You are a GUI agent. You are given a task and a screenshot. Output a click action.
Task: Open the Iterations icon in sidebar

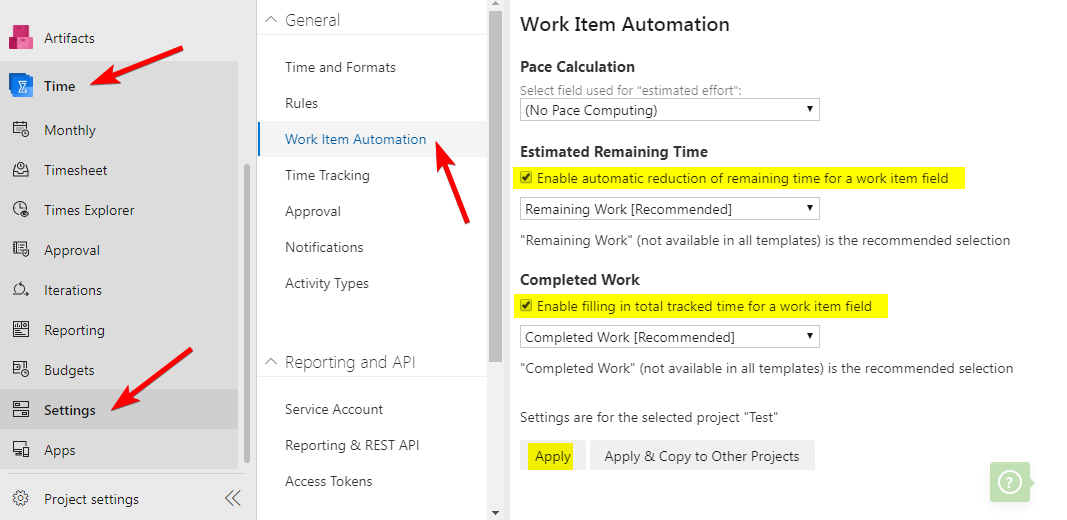21,290
